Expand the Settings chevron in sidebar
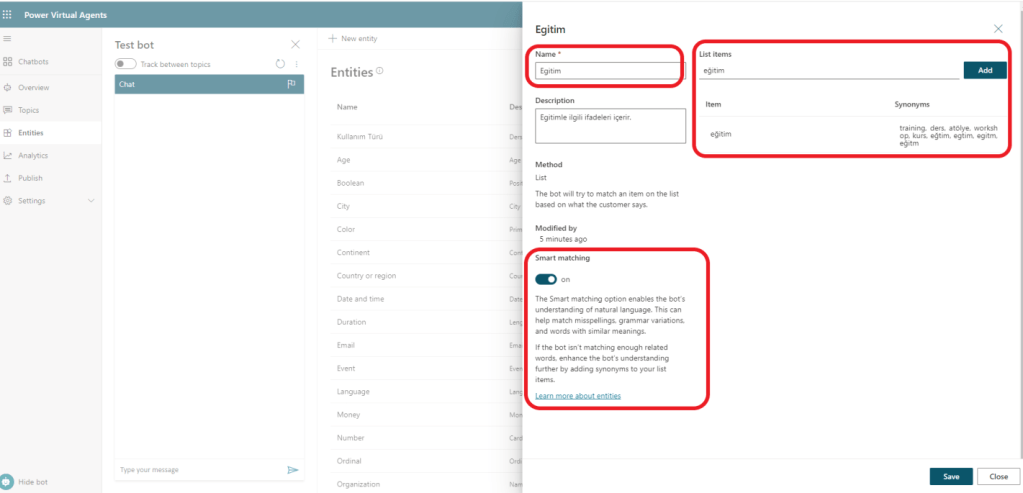 [x=92, y=201]
